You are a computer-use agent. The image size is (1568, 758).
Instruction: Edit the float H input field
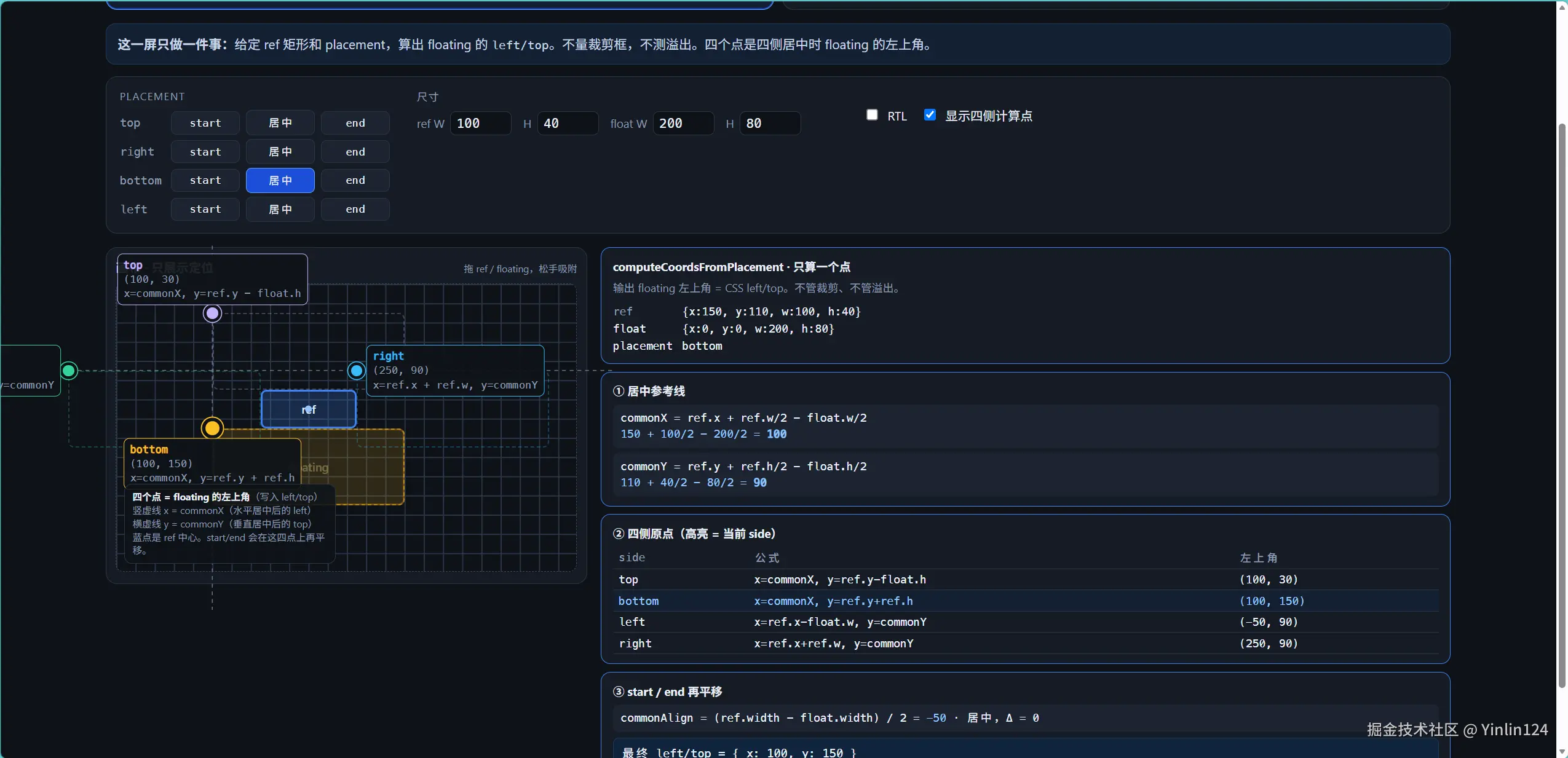coord(770,124)
